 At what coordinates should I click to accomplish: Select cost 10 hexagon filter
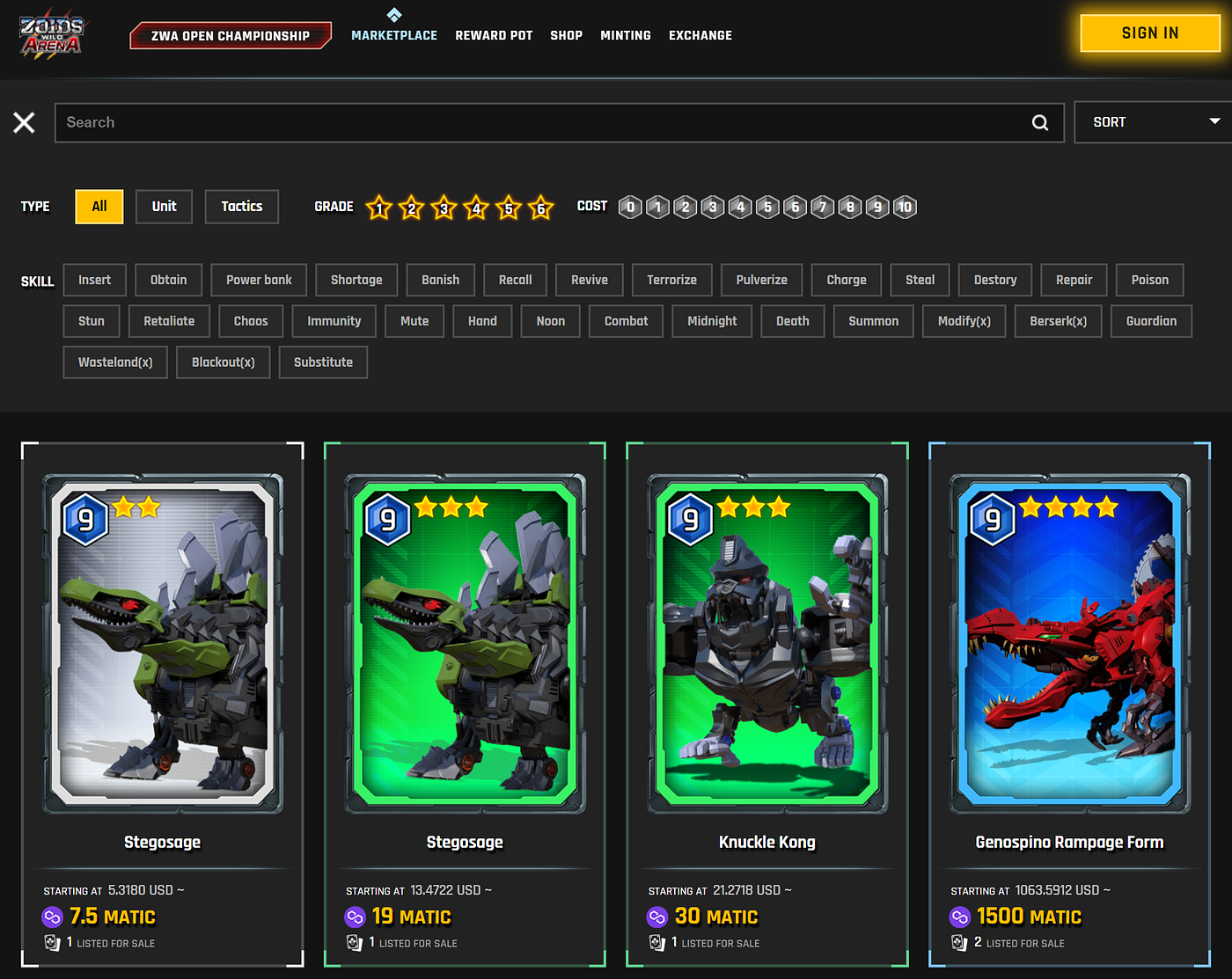pos(905,207)
